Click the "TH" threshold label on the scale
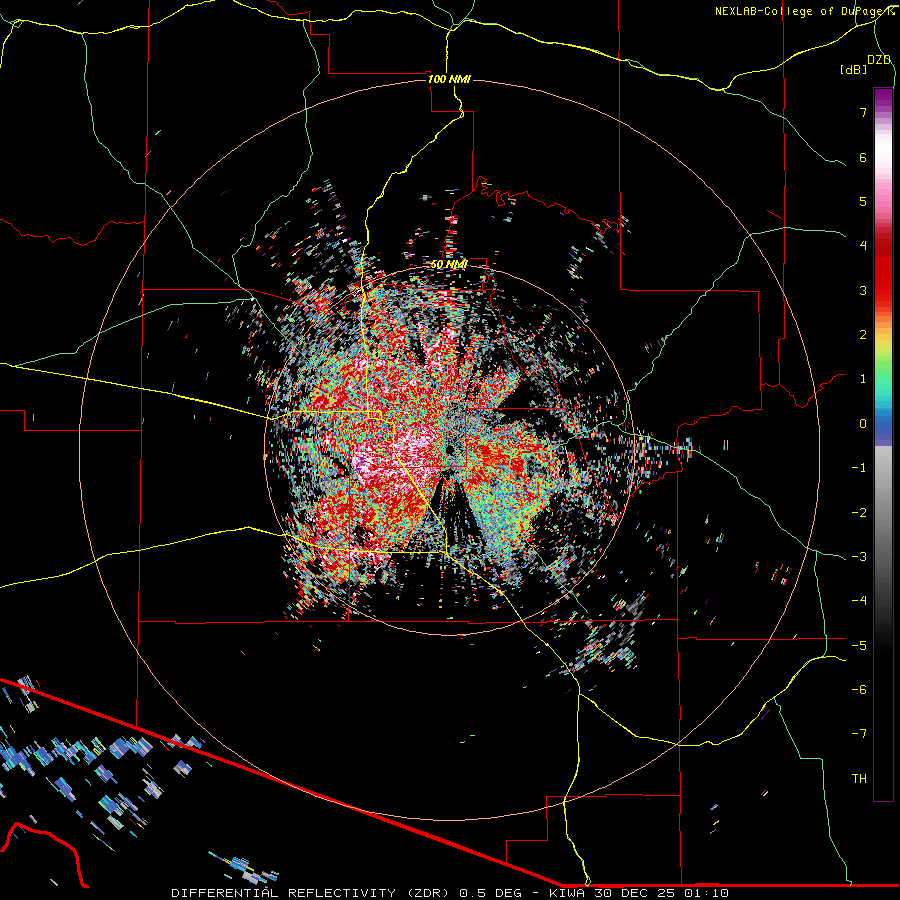The image size is (900, 900). [x=859, y=779]
